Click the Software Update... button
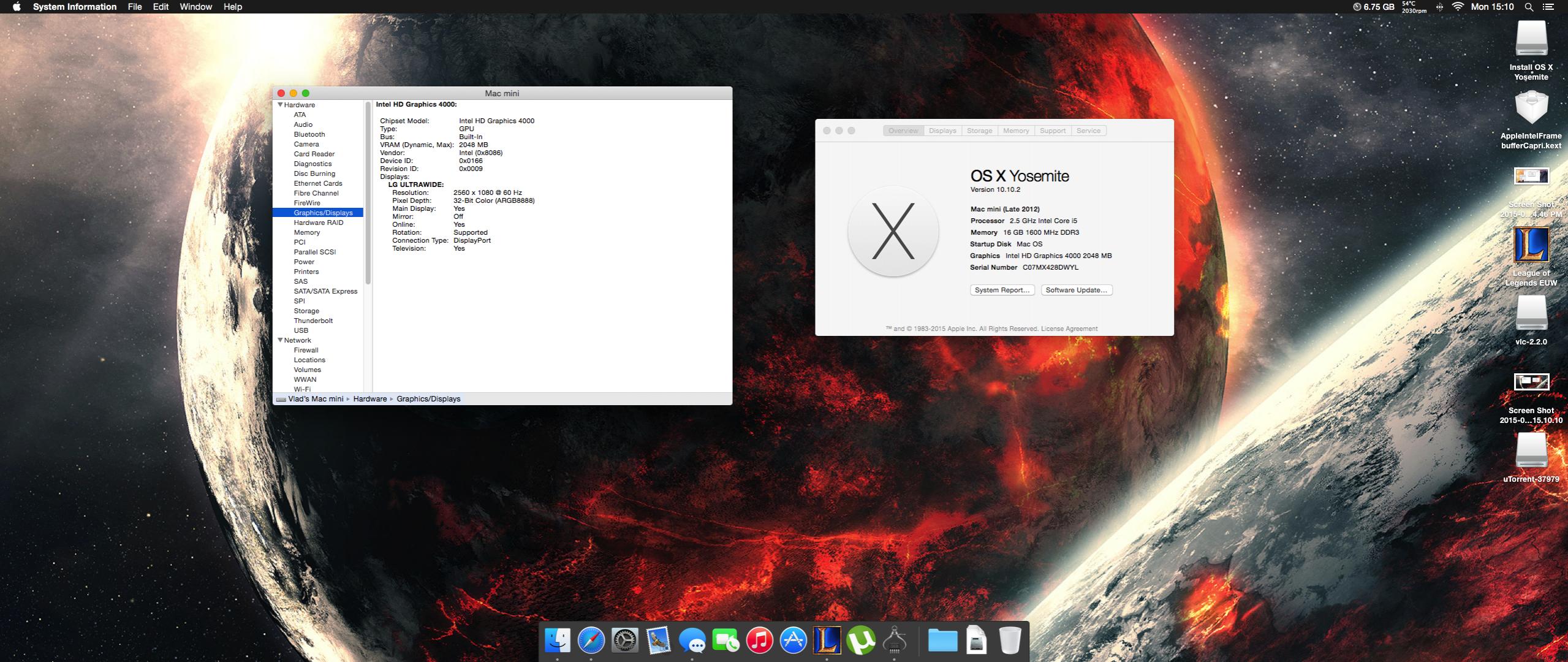 (x=1077, y=290)
